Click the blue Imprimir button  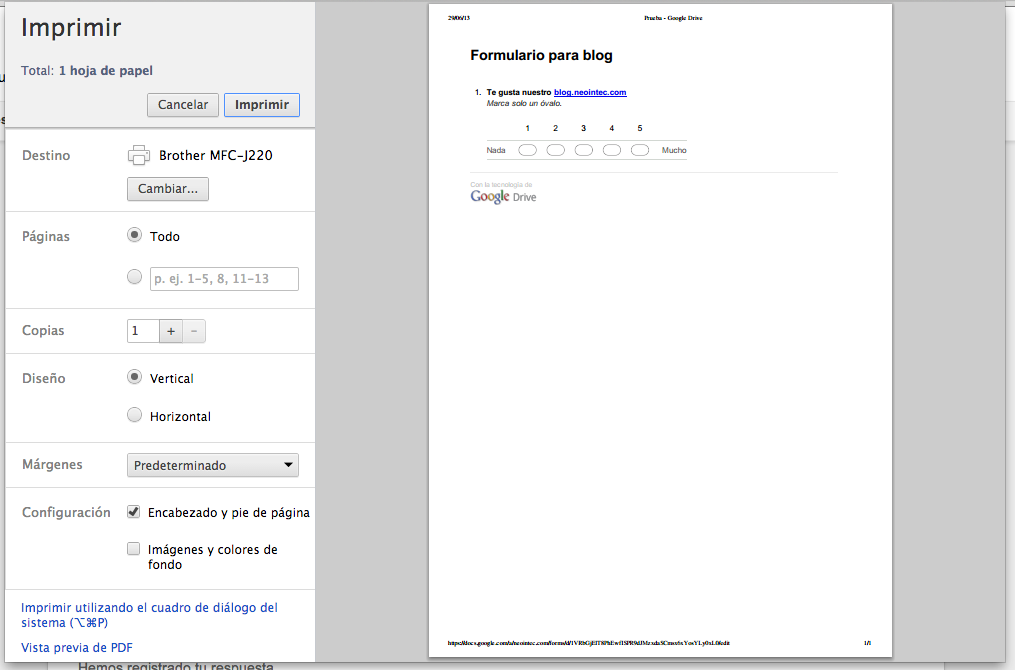pos(262,105)
